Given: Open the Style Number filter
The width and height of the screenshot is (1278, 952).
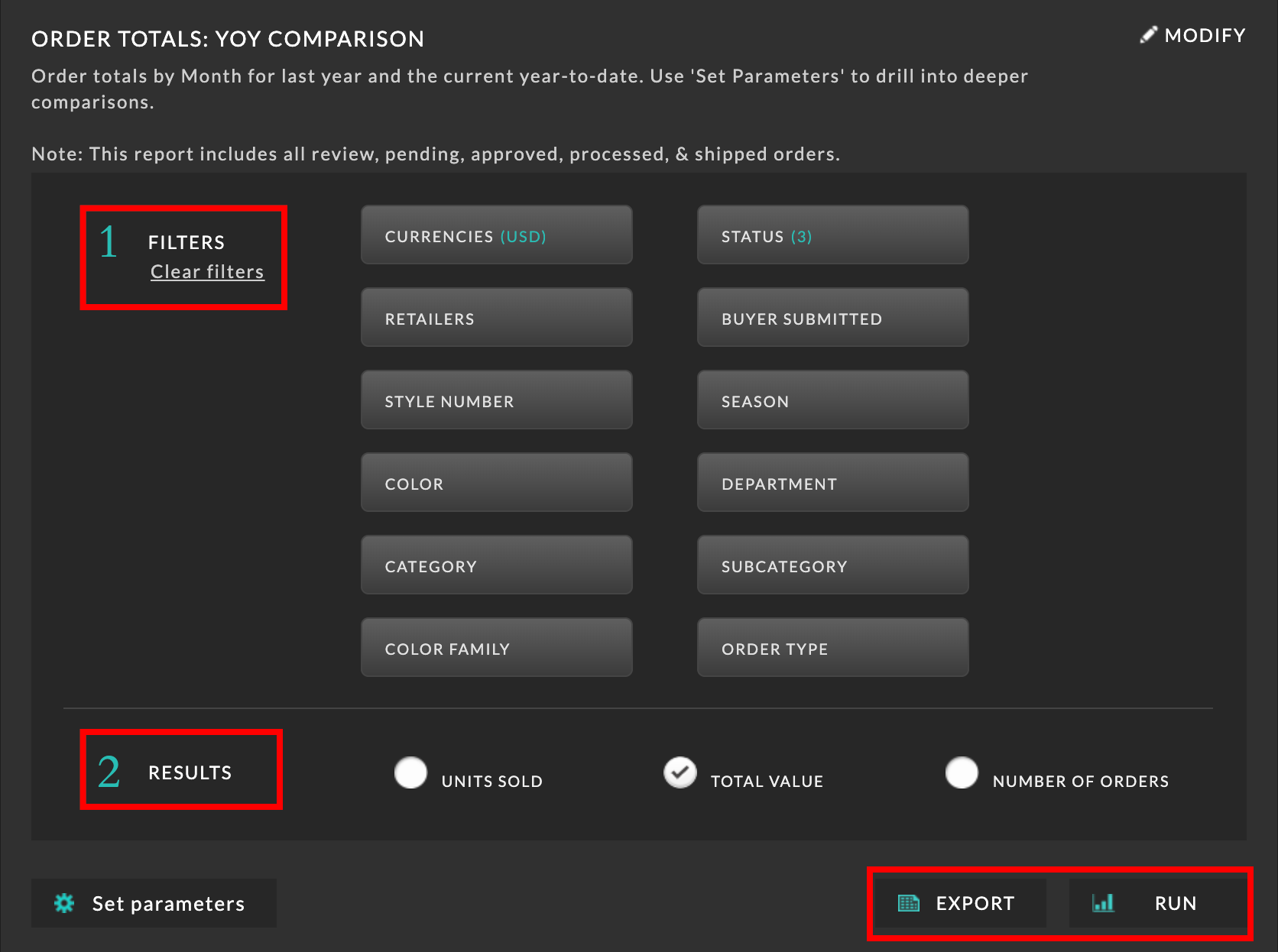Looking at the screenshot, I should coord(497,400).
